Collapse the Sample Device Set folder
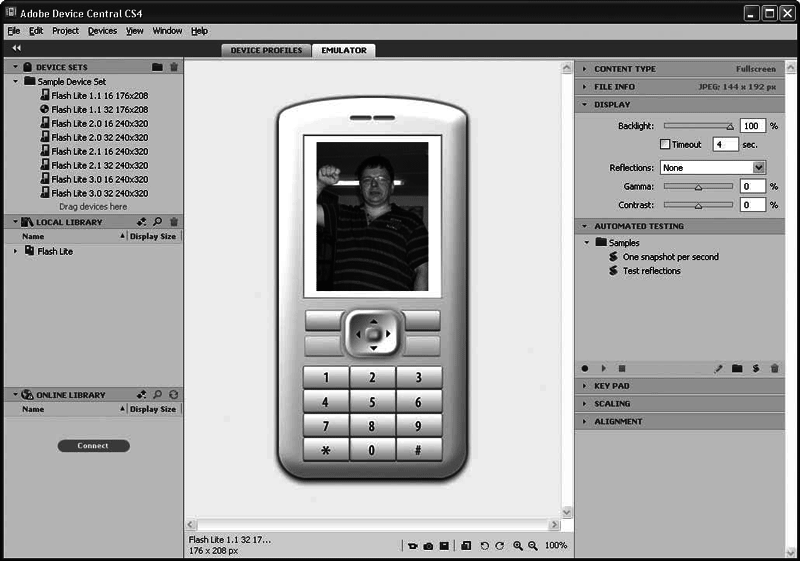This screenshot has width=800, height=561. click(15, 81)
